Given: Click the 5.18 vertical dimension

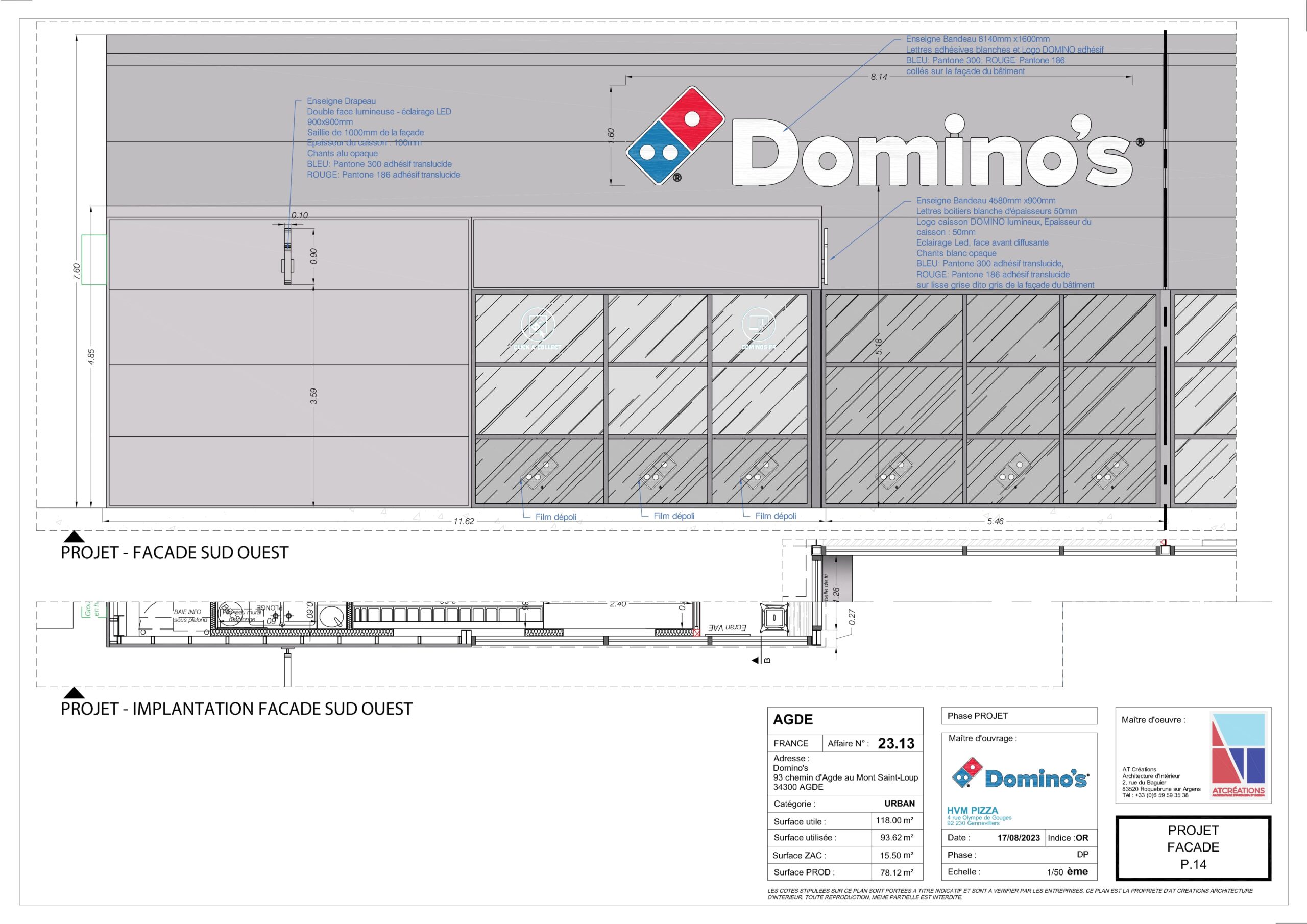Looking at the screenshot, I should point(879,346).
